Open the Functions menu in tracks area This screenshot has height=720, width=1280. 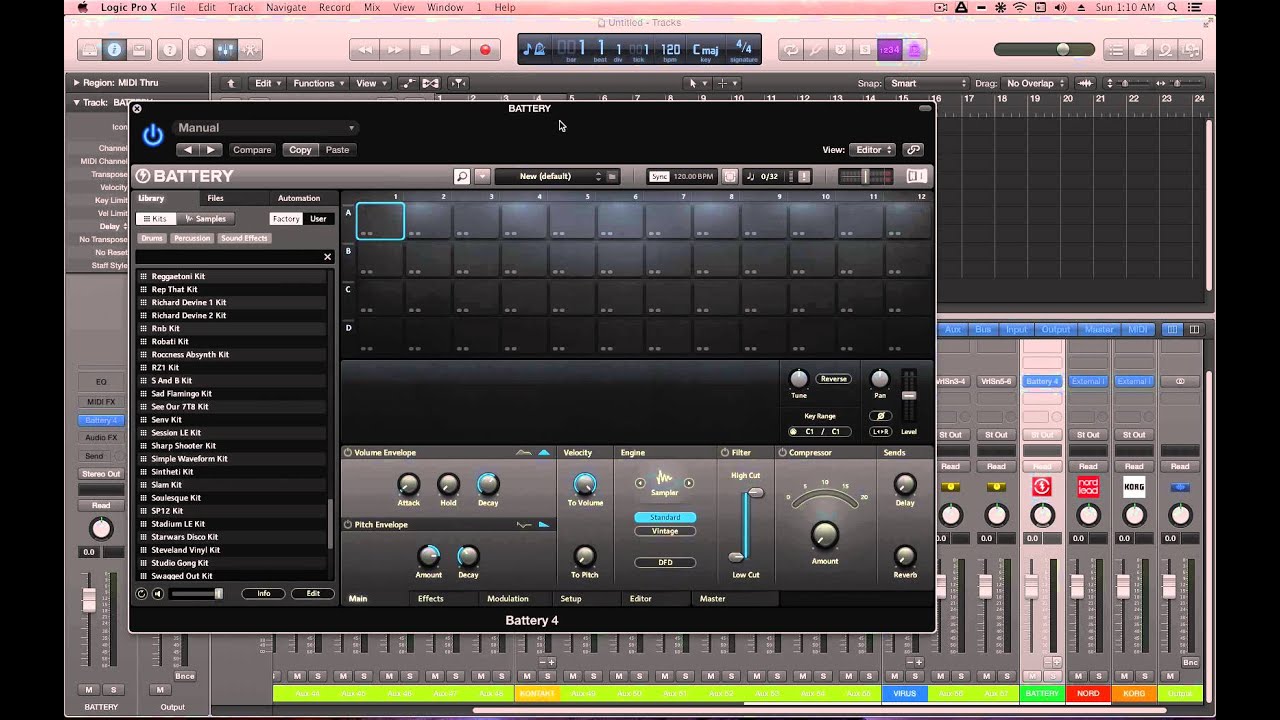(x=318, y=84)
